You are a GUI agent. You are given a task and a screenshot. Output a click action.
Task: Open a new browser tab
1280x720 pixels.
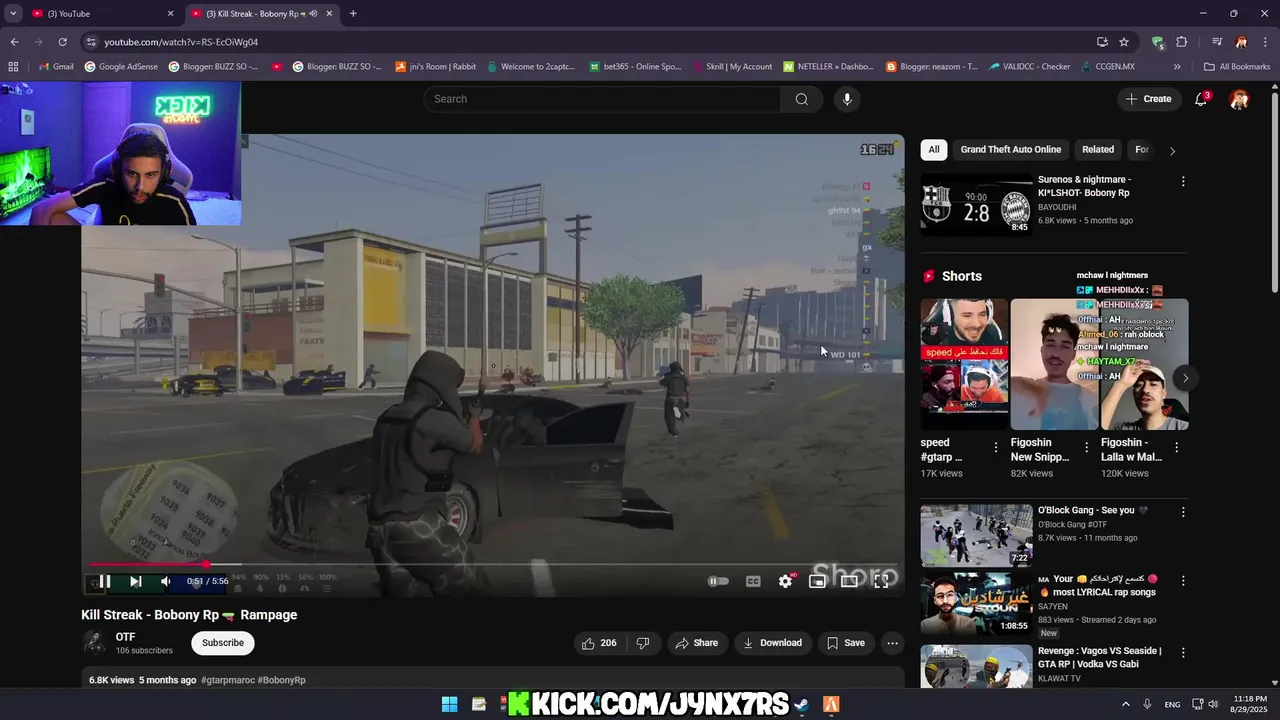(353, 14)
